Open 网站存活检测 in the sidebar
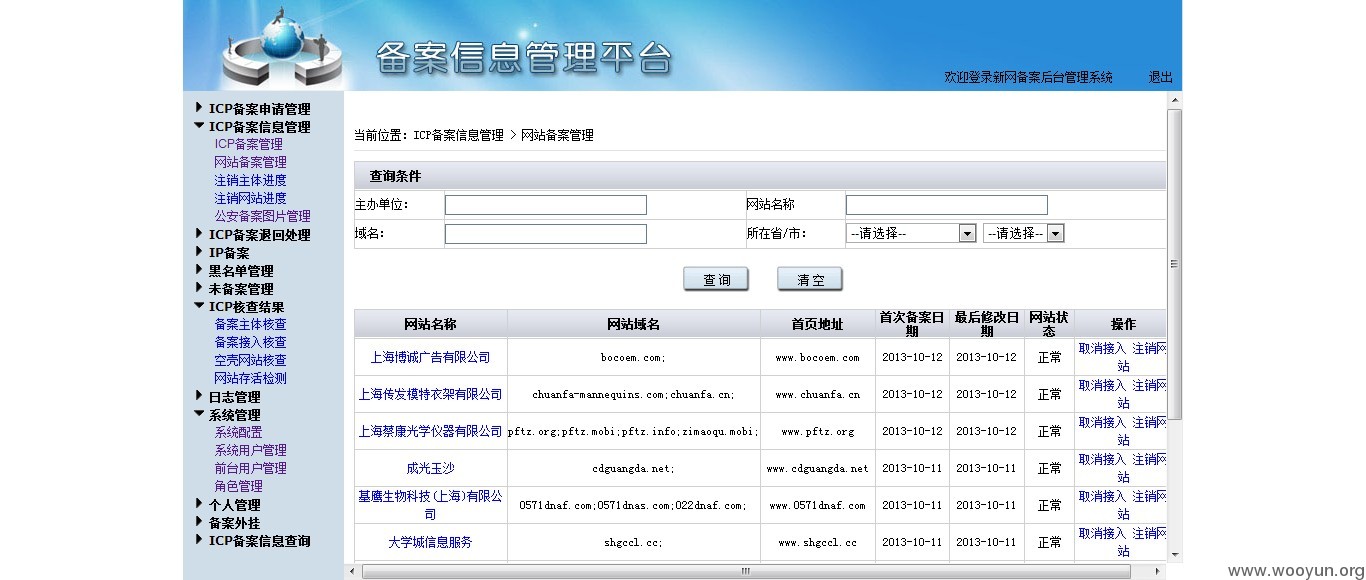Viewport: 1366px width, 580px height. [x=250, y=378]
